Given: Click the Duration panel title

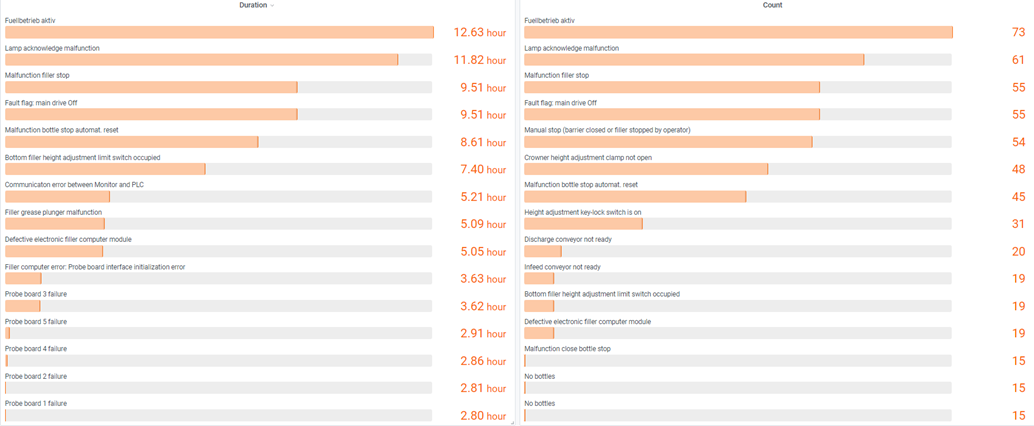Looking at the screenshot, I should 253,5.
